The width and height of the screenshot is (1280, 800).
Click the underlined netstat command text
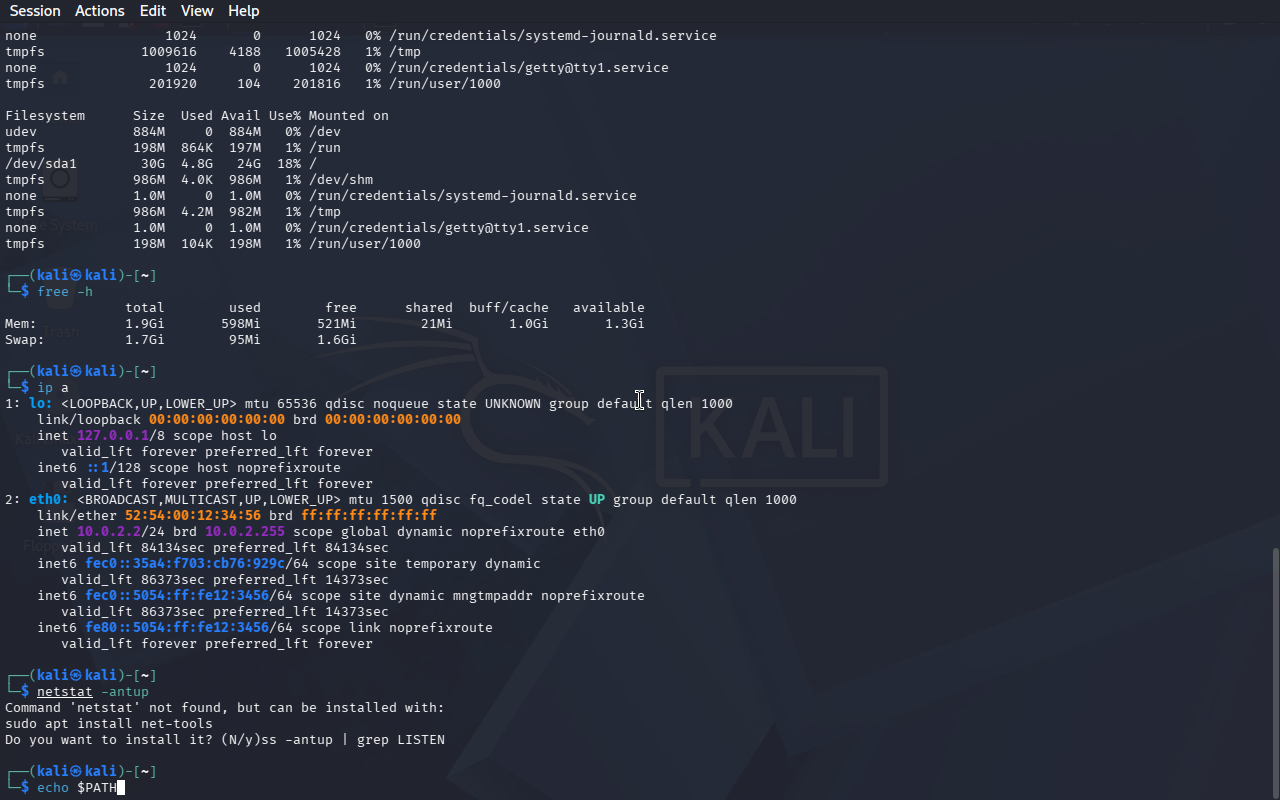tap(64, 692)
